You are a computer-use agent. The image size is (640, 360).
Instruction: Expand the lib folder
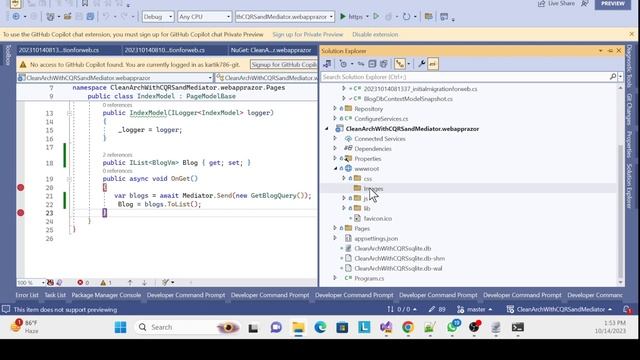pyautogui.click(x=344, y=208)
